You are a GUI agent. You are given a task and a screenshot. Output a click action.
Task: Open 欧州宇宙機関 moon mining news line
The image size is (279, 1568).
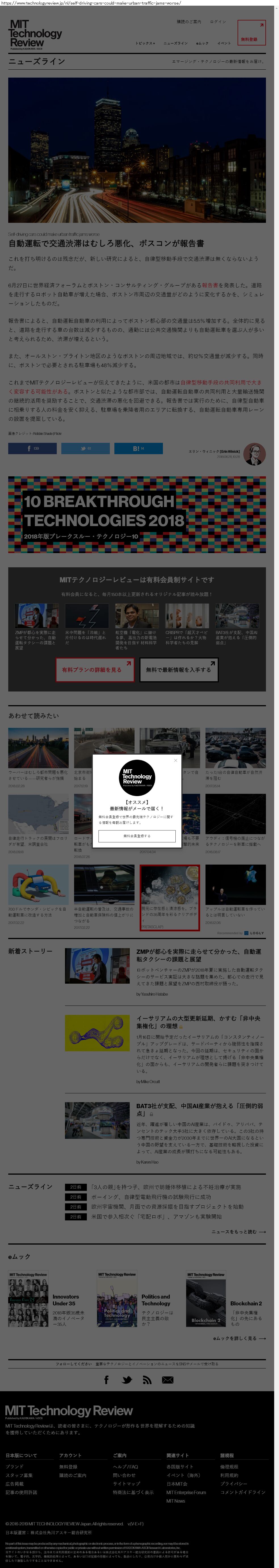(167, 1206)
